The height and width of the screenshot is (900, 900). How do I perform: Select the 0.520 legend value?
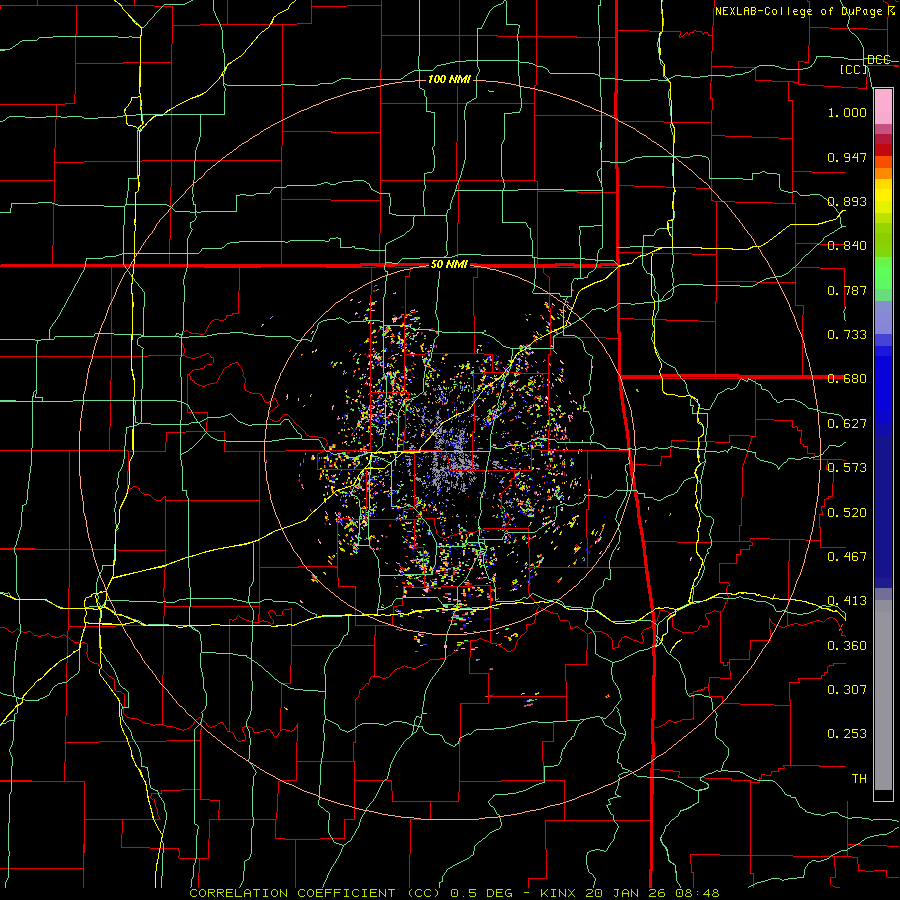point(847,513)
